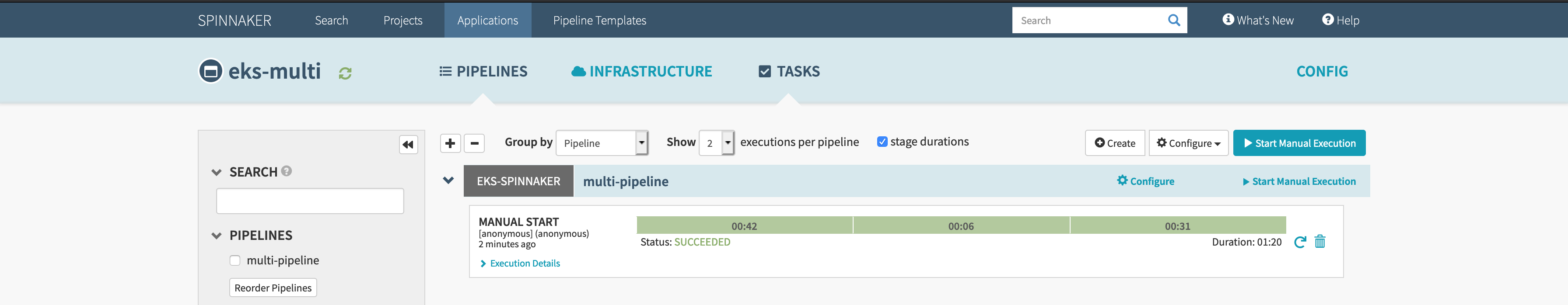
Task: Click the Duration: 01:20 text
Action: click(1246, 243)
